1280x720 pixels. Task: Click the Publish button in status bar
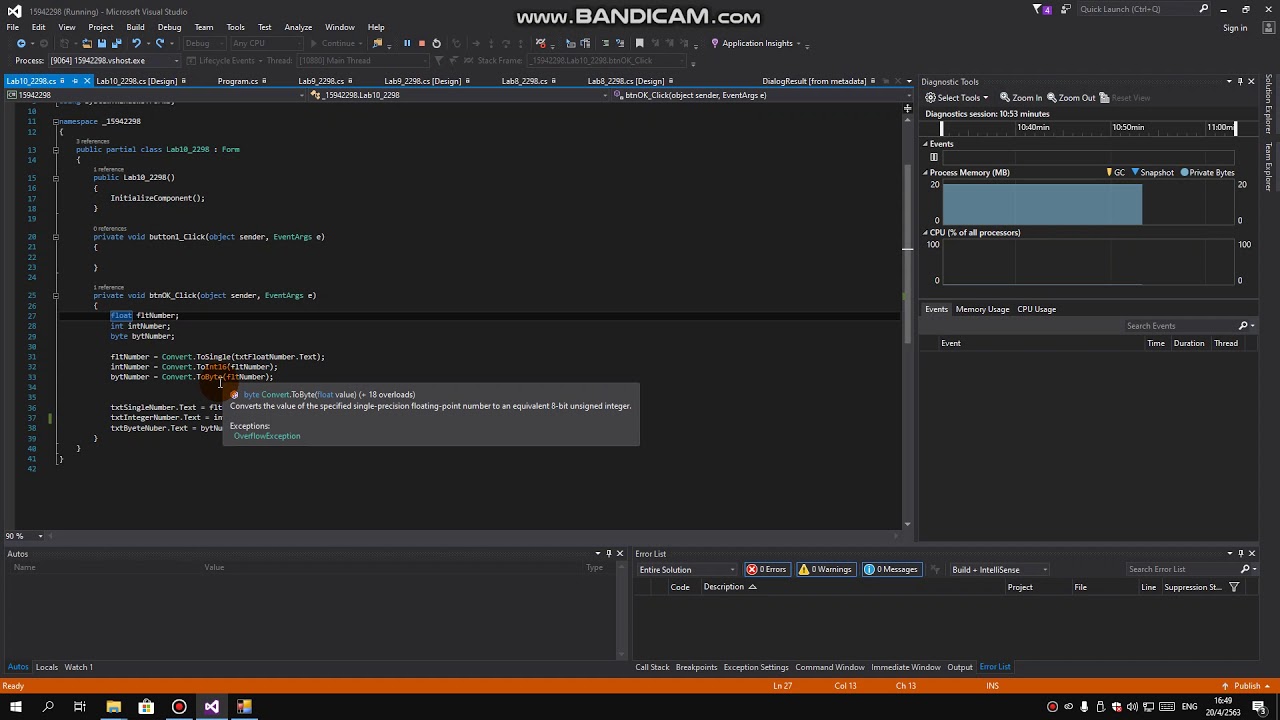tap(1247, 686)
